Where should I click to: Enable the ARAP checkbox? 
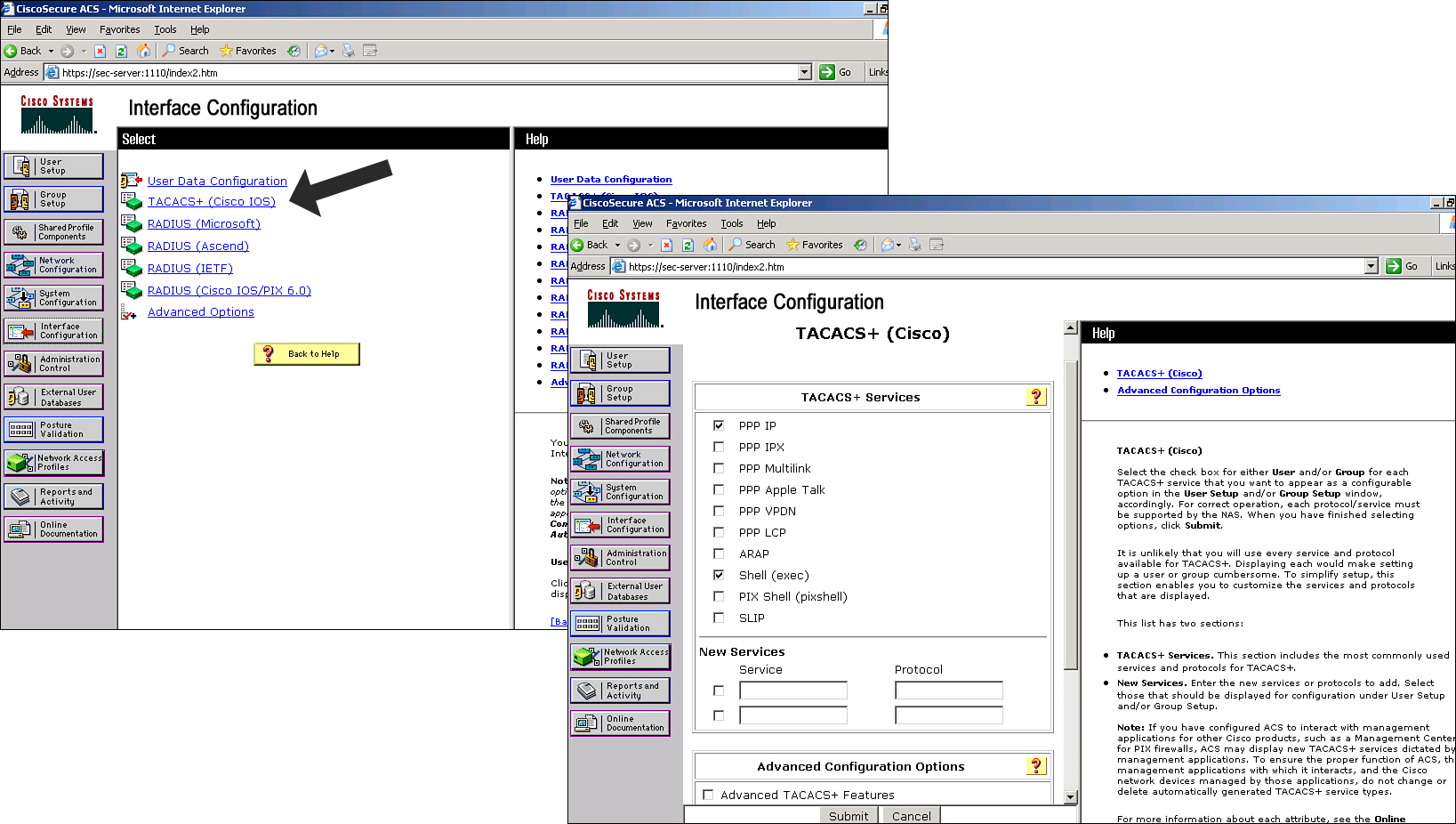[x=719, y=553]
